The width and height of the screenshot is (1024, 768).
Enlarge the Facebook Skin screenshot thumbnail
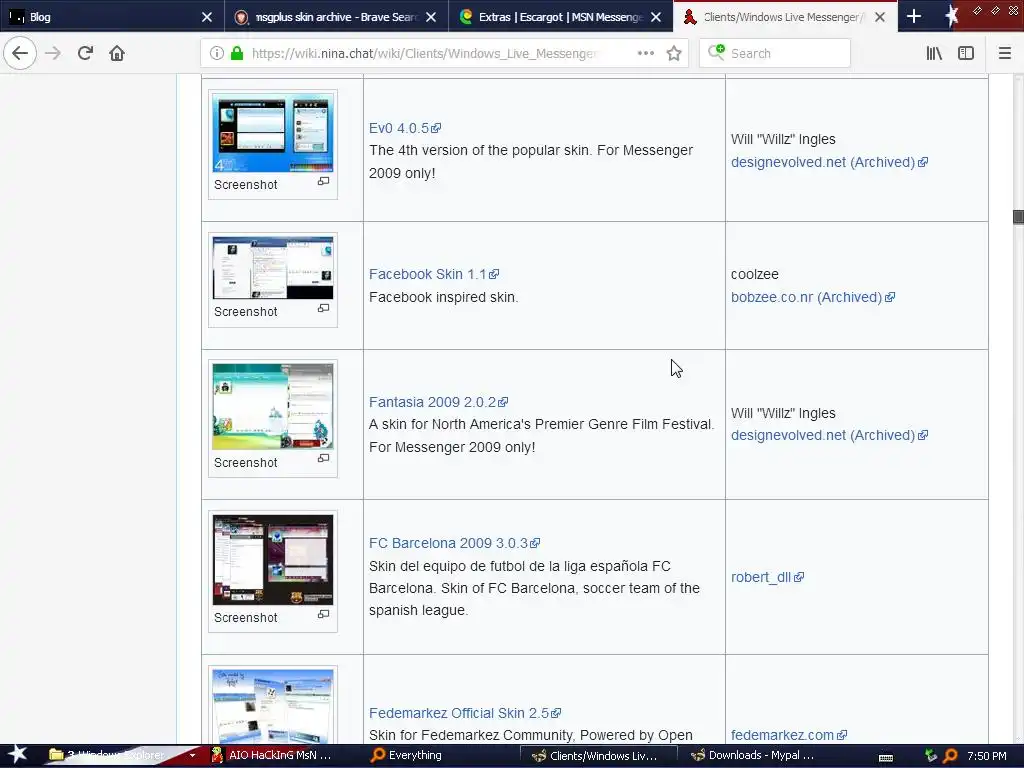coord(273,268)
